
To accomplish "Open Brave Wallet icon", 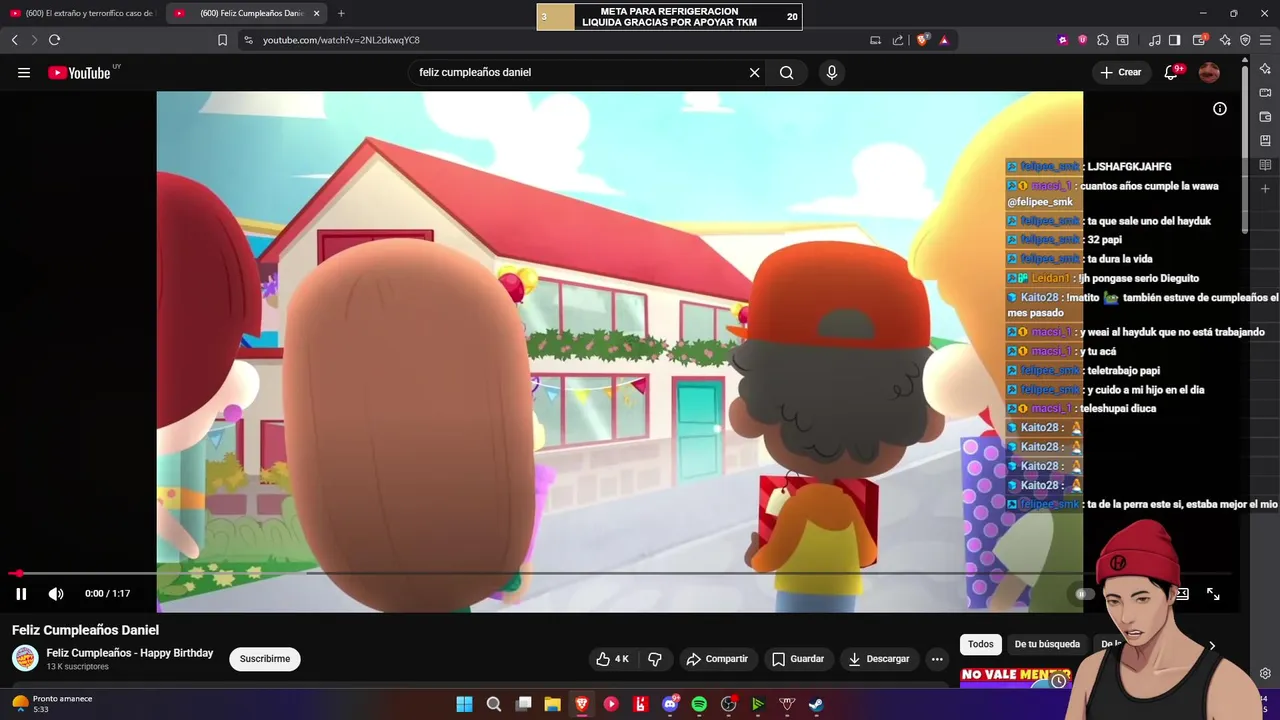I will tap(1201, 40).
